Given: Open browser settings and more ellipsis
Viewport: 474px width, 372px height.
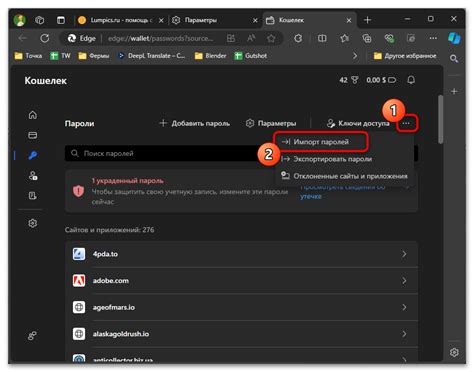Looking at the screenshot, I should (x=433, y=38).
